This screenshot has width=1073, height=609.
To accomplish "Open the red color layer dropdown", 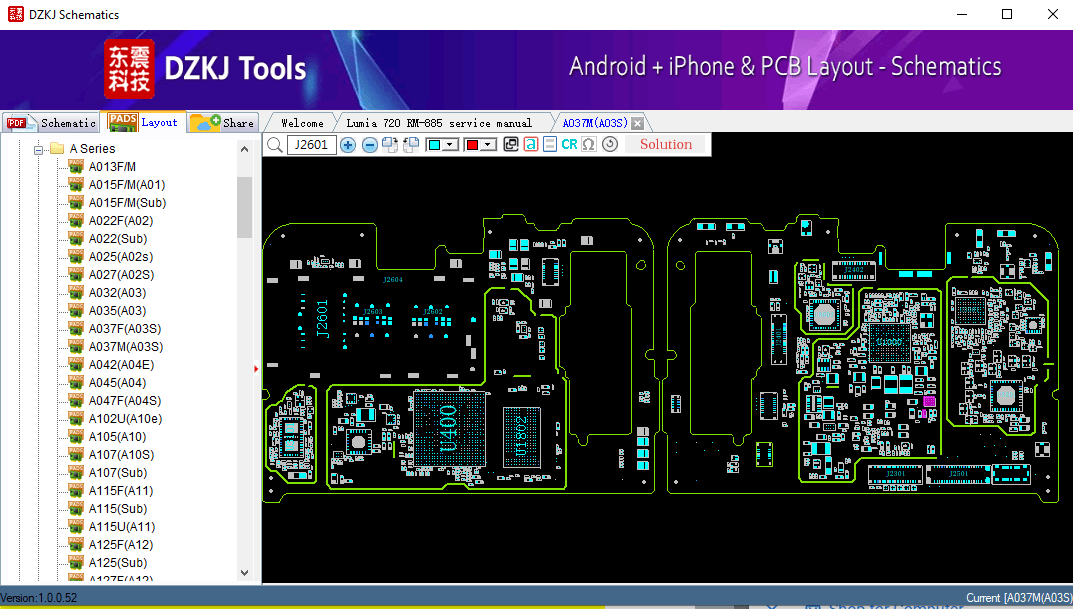I will 485,144.
